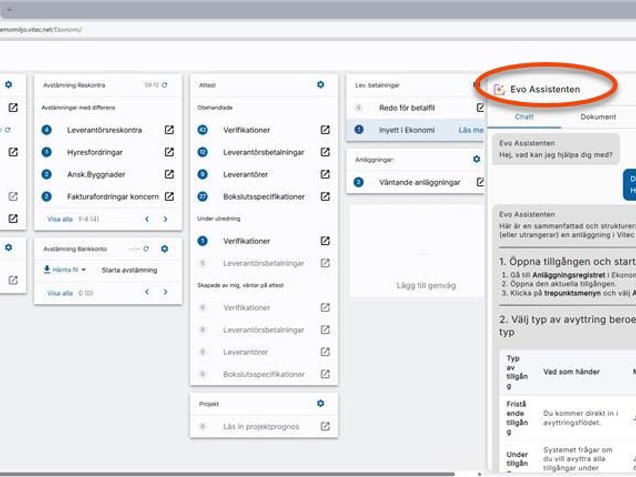Open Bokslutsspecifikationer under Obehandlade via link icon
Screen dimensions: 636x477
(325, 197)
